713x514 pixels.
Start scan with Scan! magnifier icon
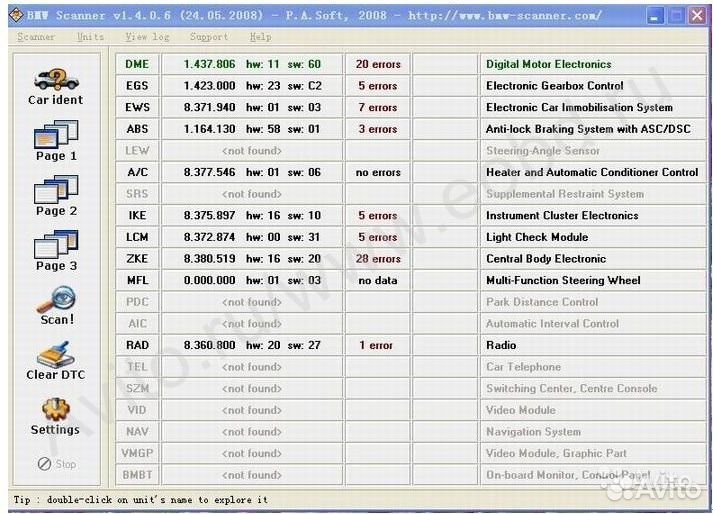click(x=56, y=304)
